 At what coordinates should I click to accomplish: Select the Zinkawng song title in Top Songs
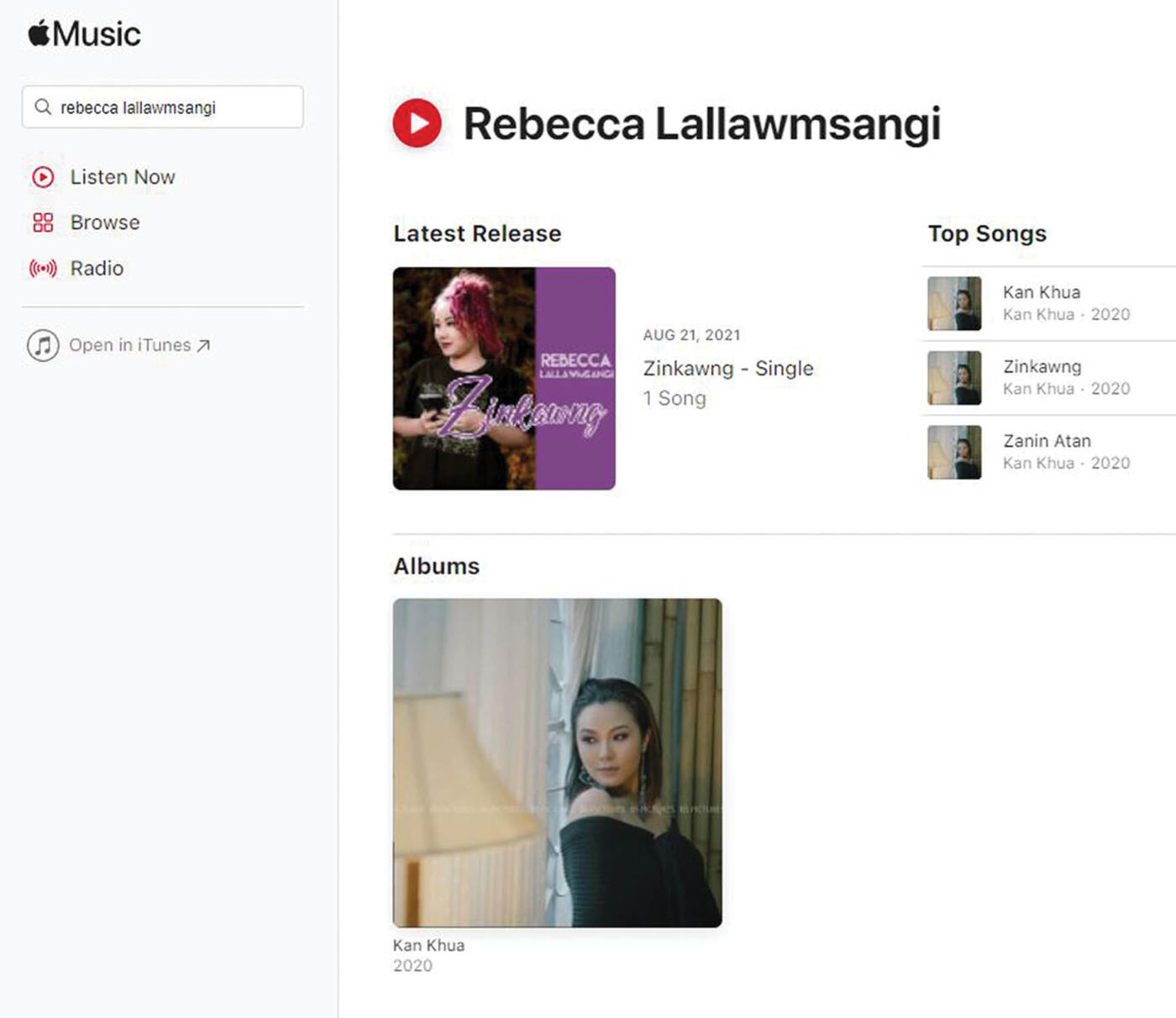tap(1042, 366)
